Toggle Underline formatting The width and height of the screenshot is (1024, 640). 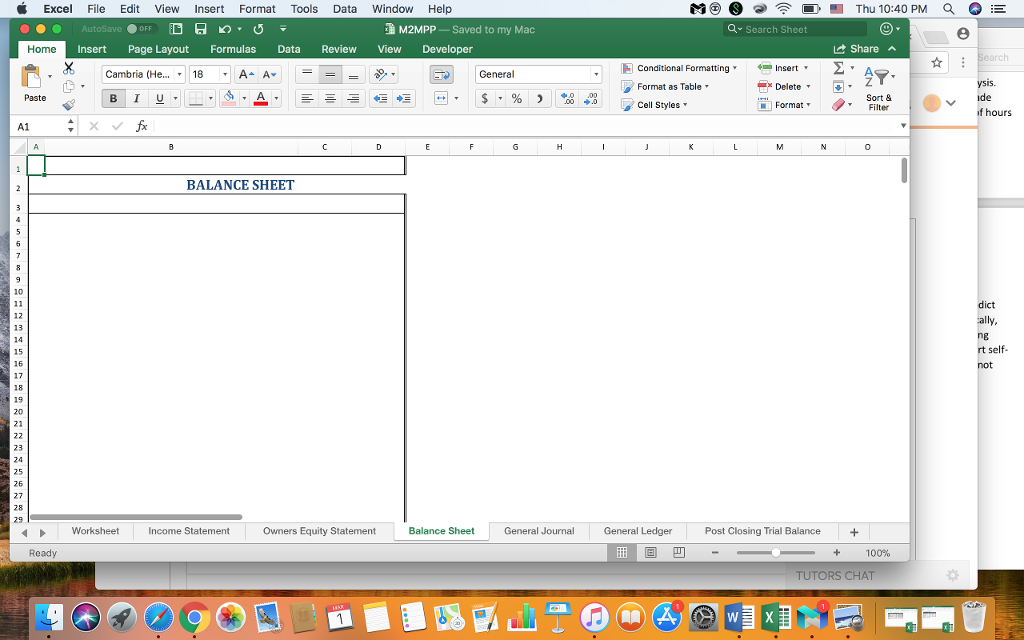[x=159, y=99]
